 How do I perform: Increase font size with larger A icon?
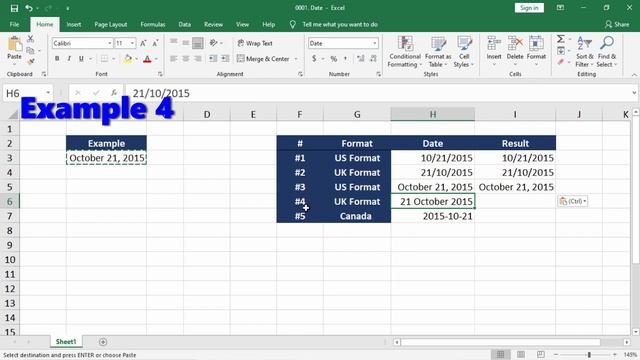click(143, 43)
